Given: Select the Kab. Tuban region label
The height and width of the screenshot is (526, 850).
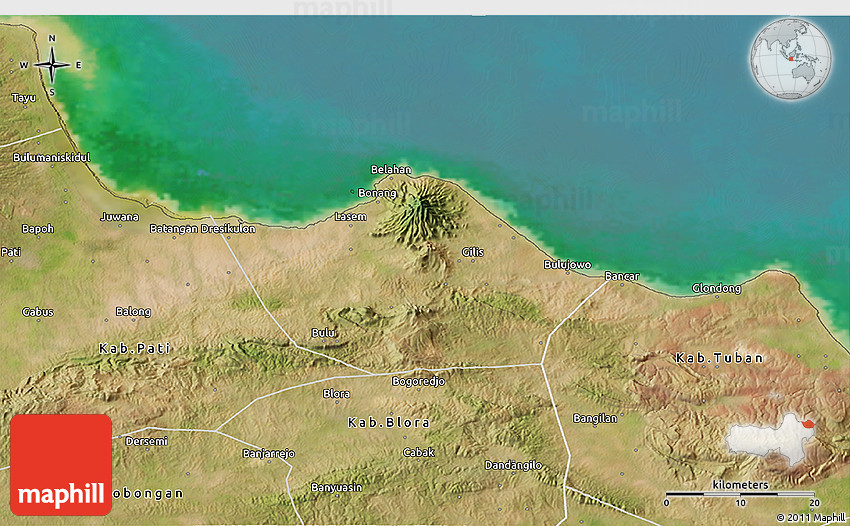Looking at the screenshot, I should [x=719, y=358].
